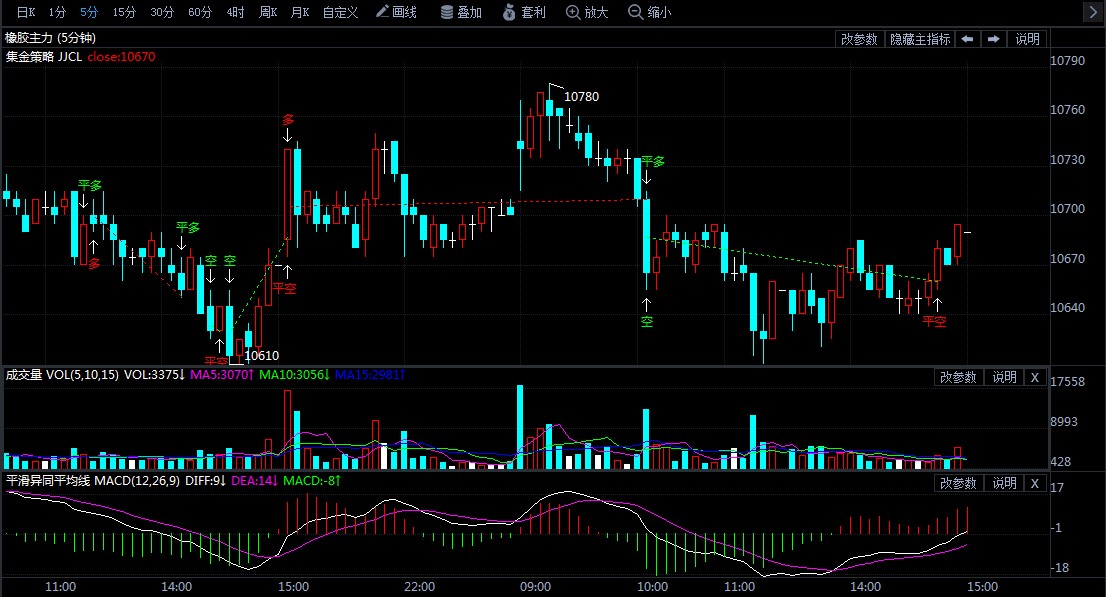This screenshot has width=1106, height=597.
Task: Click 改参数 in MACD panel
Action: (x=958, y=483)
